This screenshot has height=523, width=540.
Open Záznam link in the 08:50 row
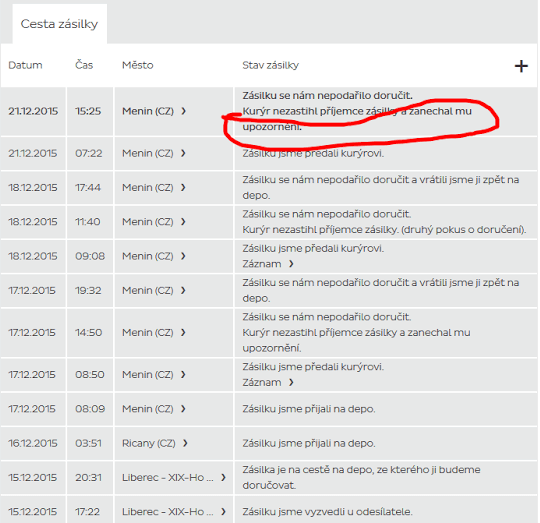coord(268,383)
